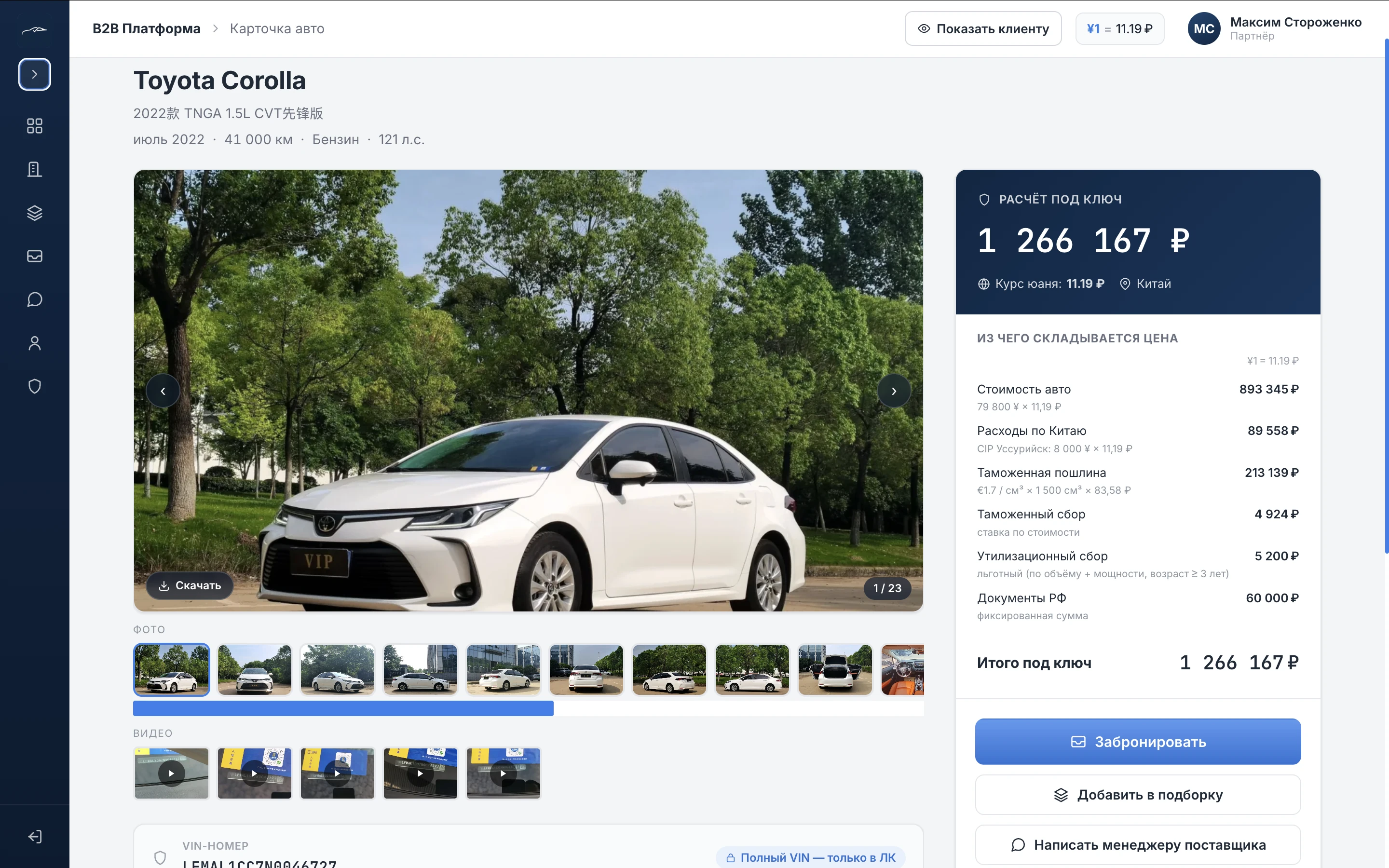Select the first photo thumbnail

point(172,669)
